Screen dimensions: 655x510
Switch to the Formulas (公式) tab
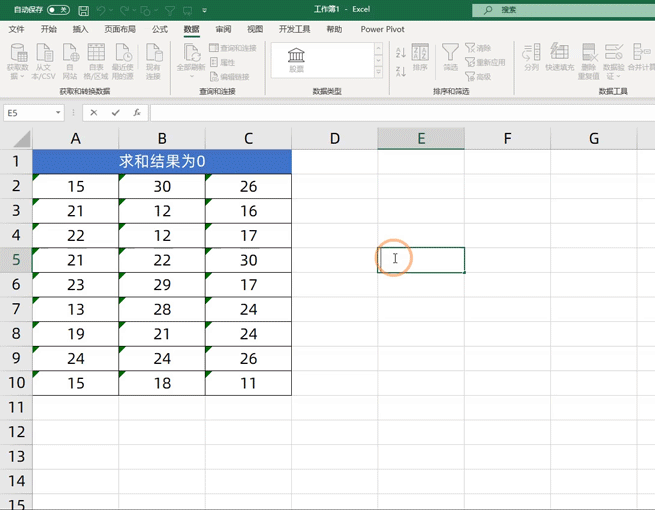[x=159, y=30]
